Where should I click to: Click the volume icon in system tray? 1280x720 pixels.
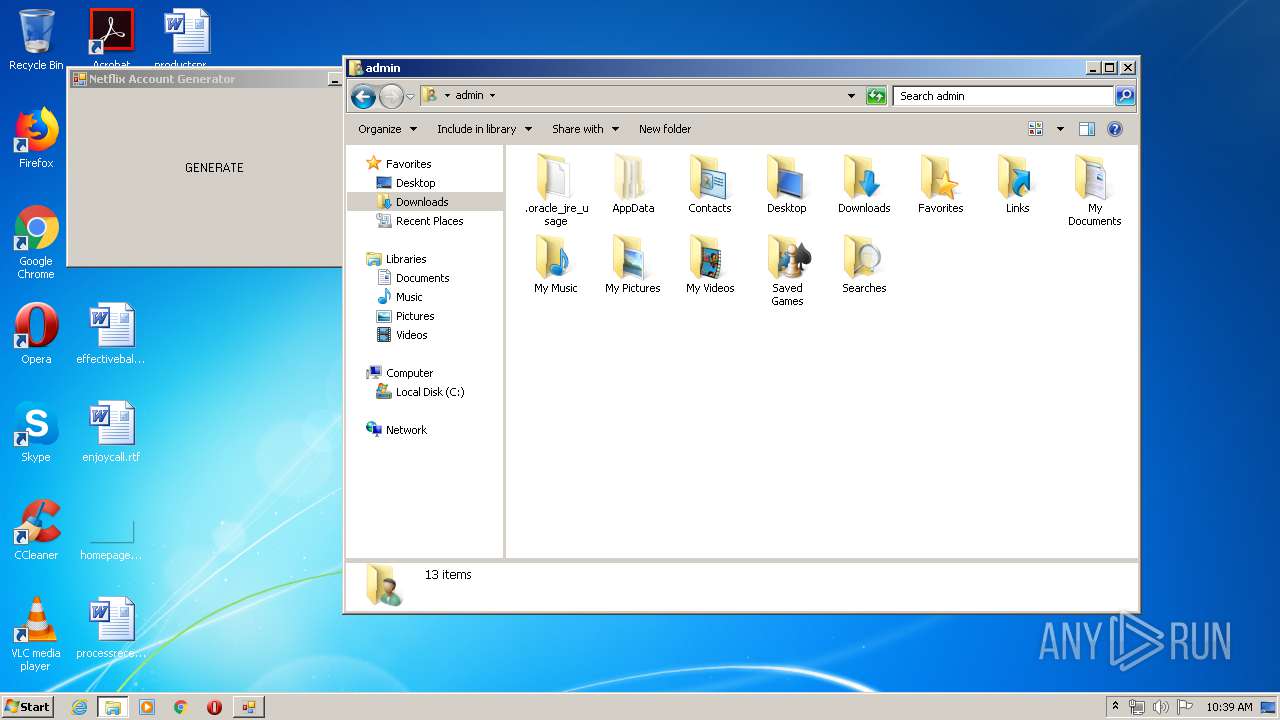click(1160, 707)
